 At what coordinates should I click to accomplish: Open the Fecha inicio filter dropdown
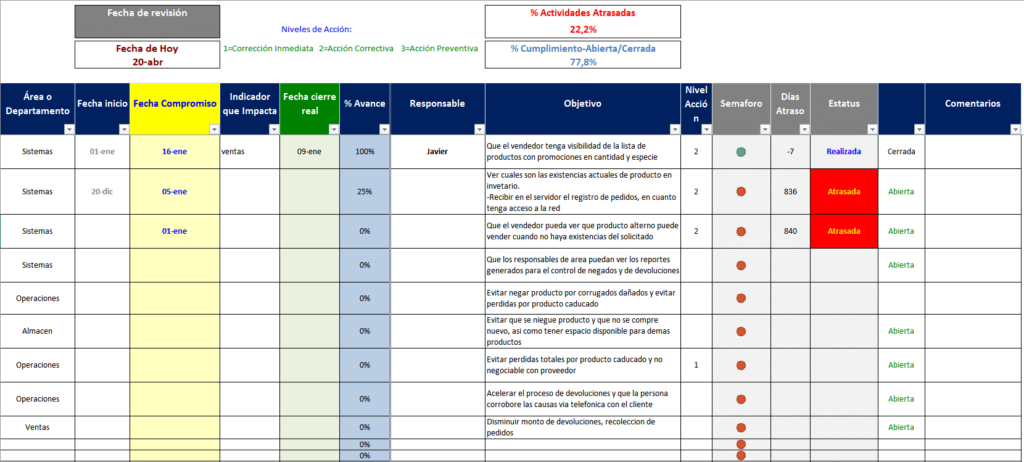point(124,129)
